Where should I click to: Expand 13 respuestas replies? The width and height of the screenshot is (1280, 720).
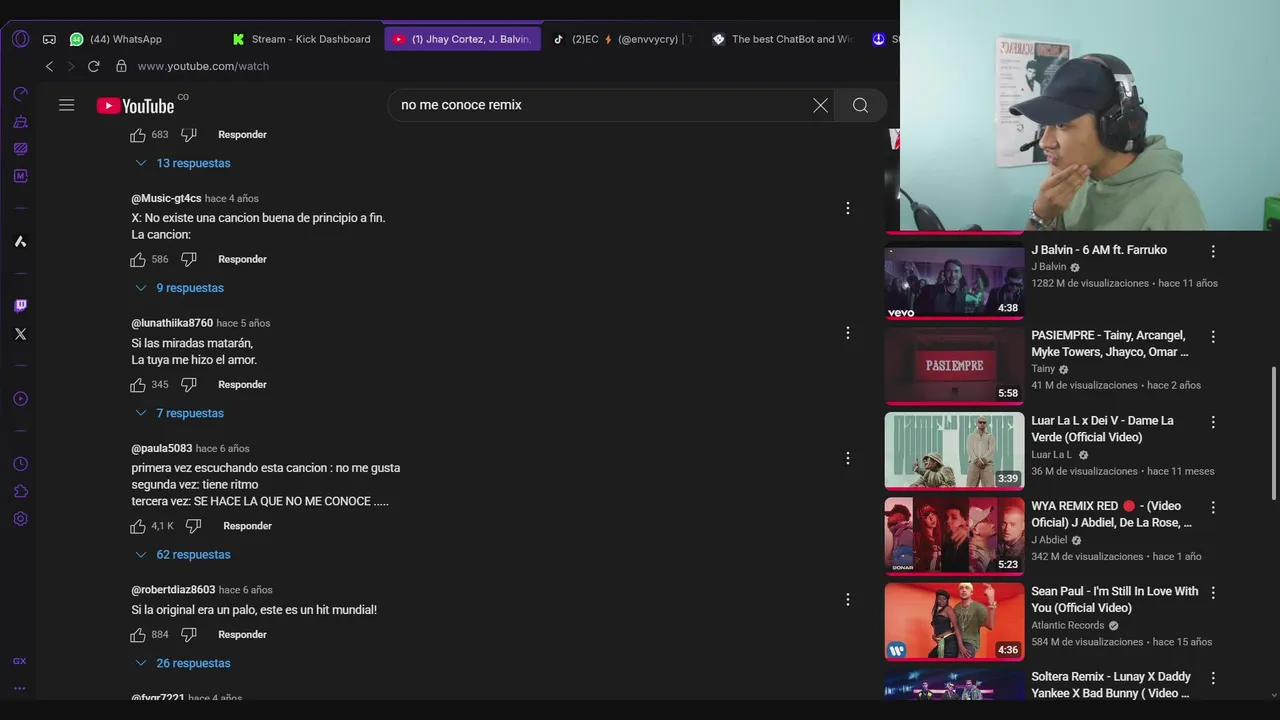point(183,163)
